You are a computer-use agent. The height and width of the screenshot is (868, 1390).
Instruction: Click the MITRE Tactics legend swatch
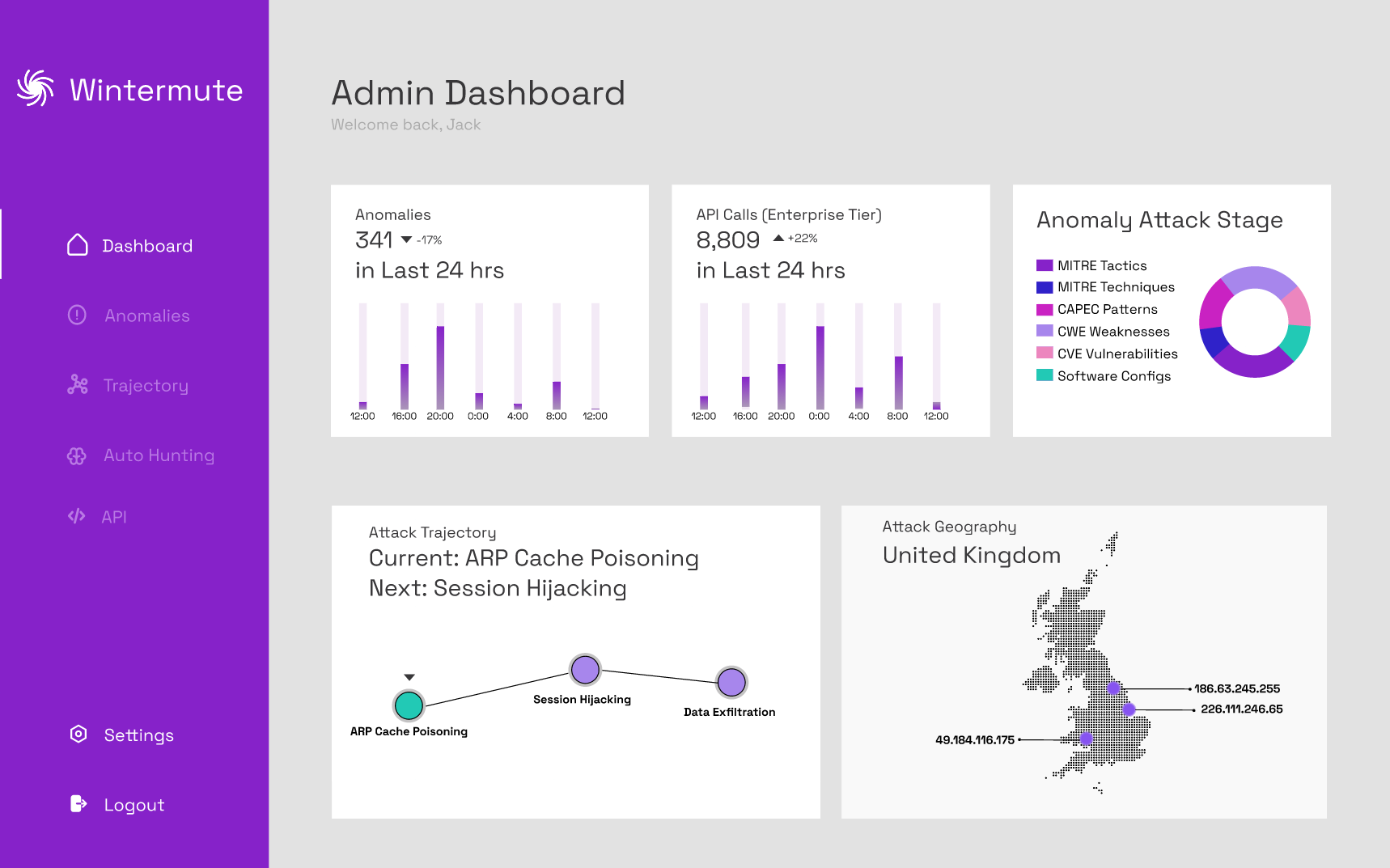click(x=1045, y=265)
